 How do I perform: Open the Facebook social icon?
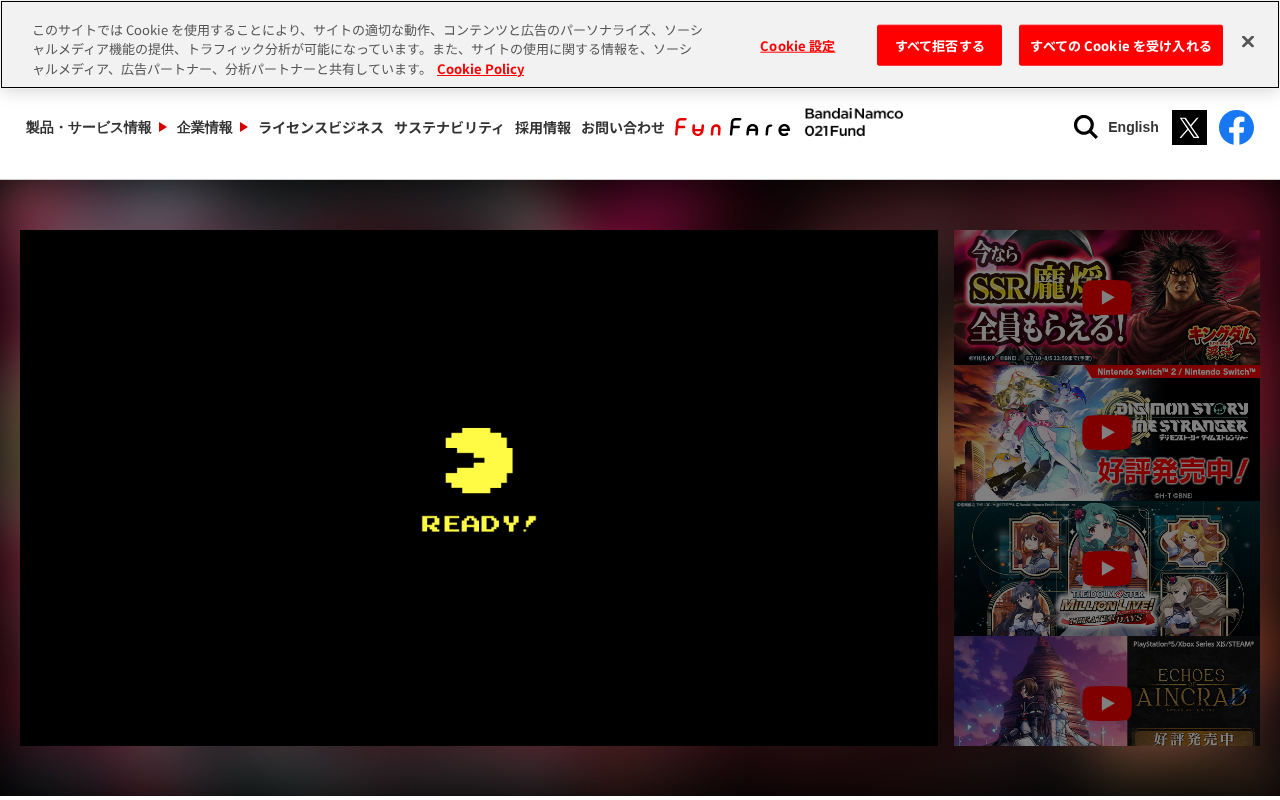pos(1236,127)
